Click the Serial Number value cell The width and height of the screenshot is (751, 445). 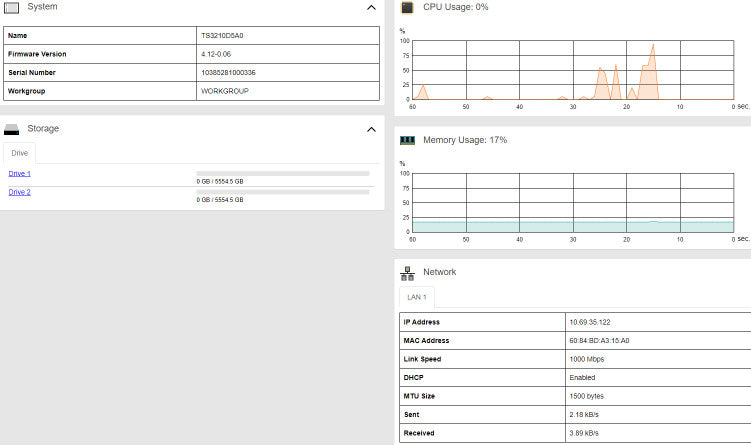[x=288, y=72]
